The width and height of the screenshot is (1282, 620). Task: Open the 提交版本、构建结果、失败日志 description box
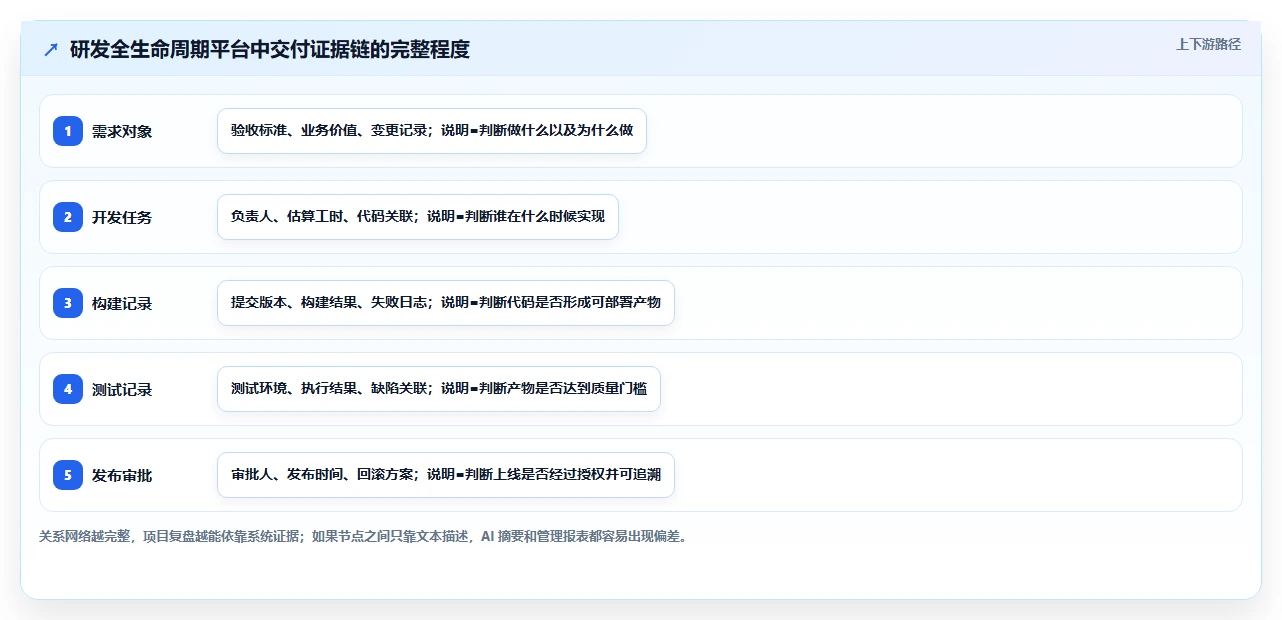[446, 303]
